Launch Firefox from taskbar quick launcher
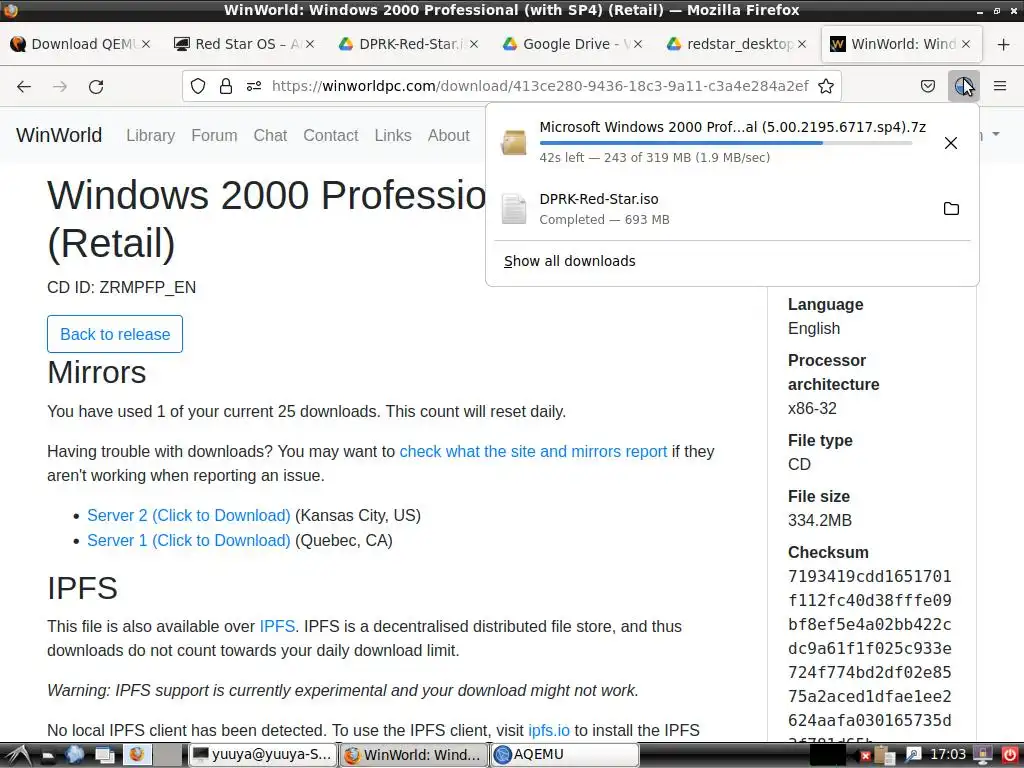Screen dimensions: 1024x768 tap(136, 755)
